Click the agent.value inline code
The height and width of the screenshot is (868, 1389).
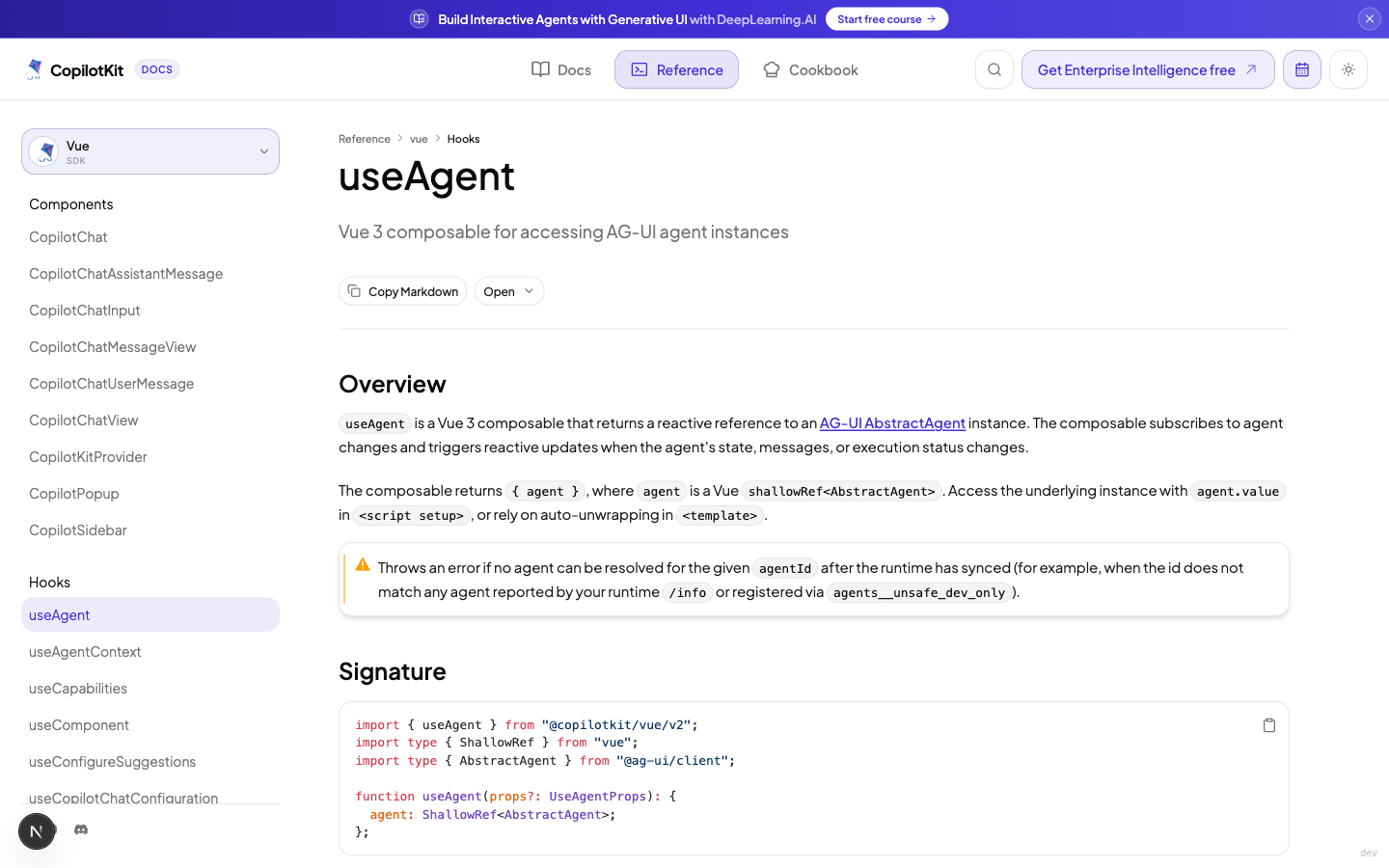click(x=1238, y=491)
